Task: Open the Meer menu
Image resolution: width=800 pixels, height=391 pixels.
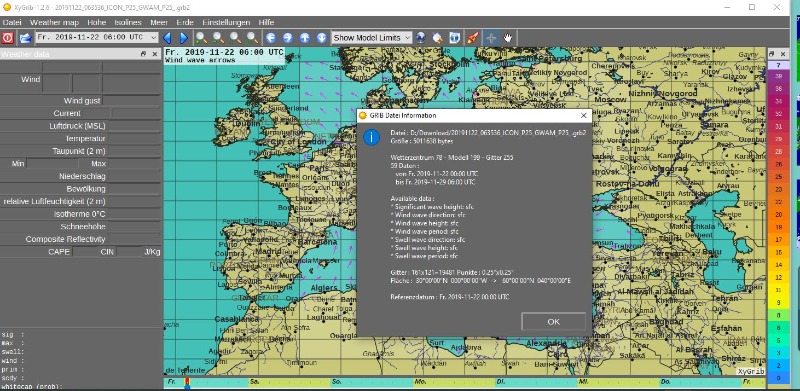Action: pos(159,22)
